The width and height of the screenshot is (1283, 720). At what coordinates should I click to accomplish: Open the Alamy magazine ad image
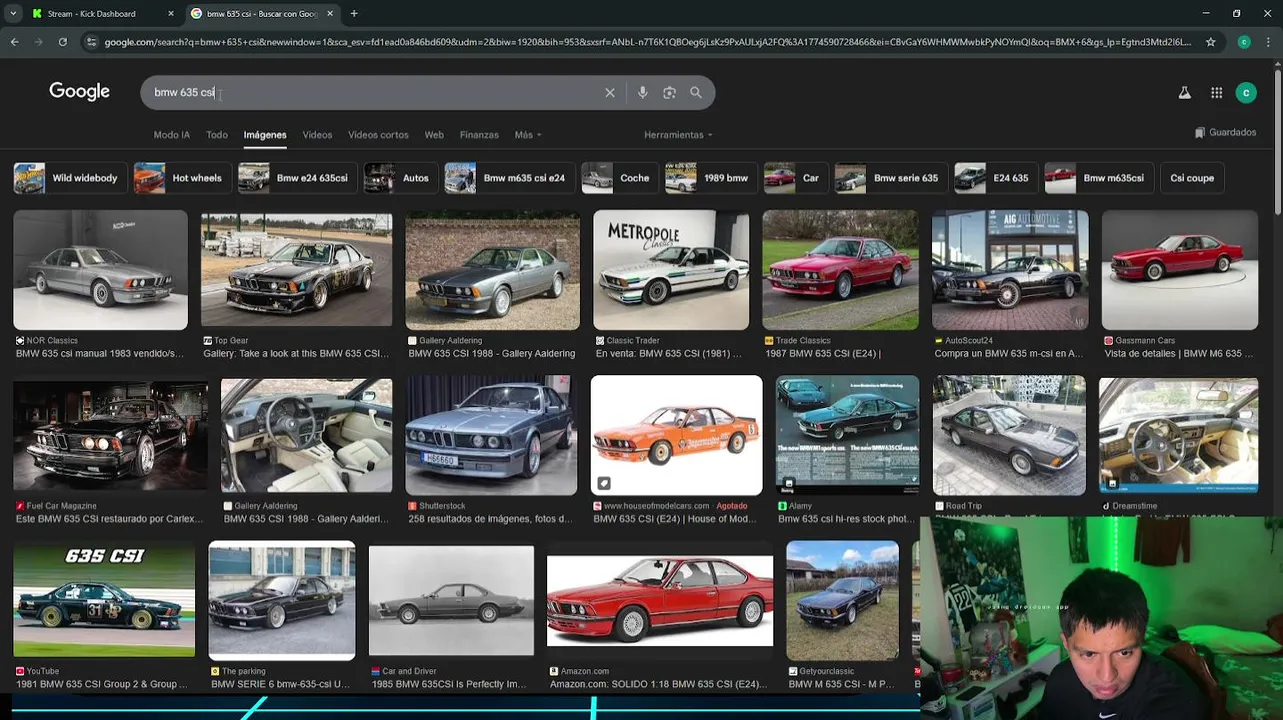point(848,436)
